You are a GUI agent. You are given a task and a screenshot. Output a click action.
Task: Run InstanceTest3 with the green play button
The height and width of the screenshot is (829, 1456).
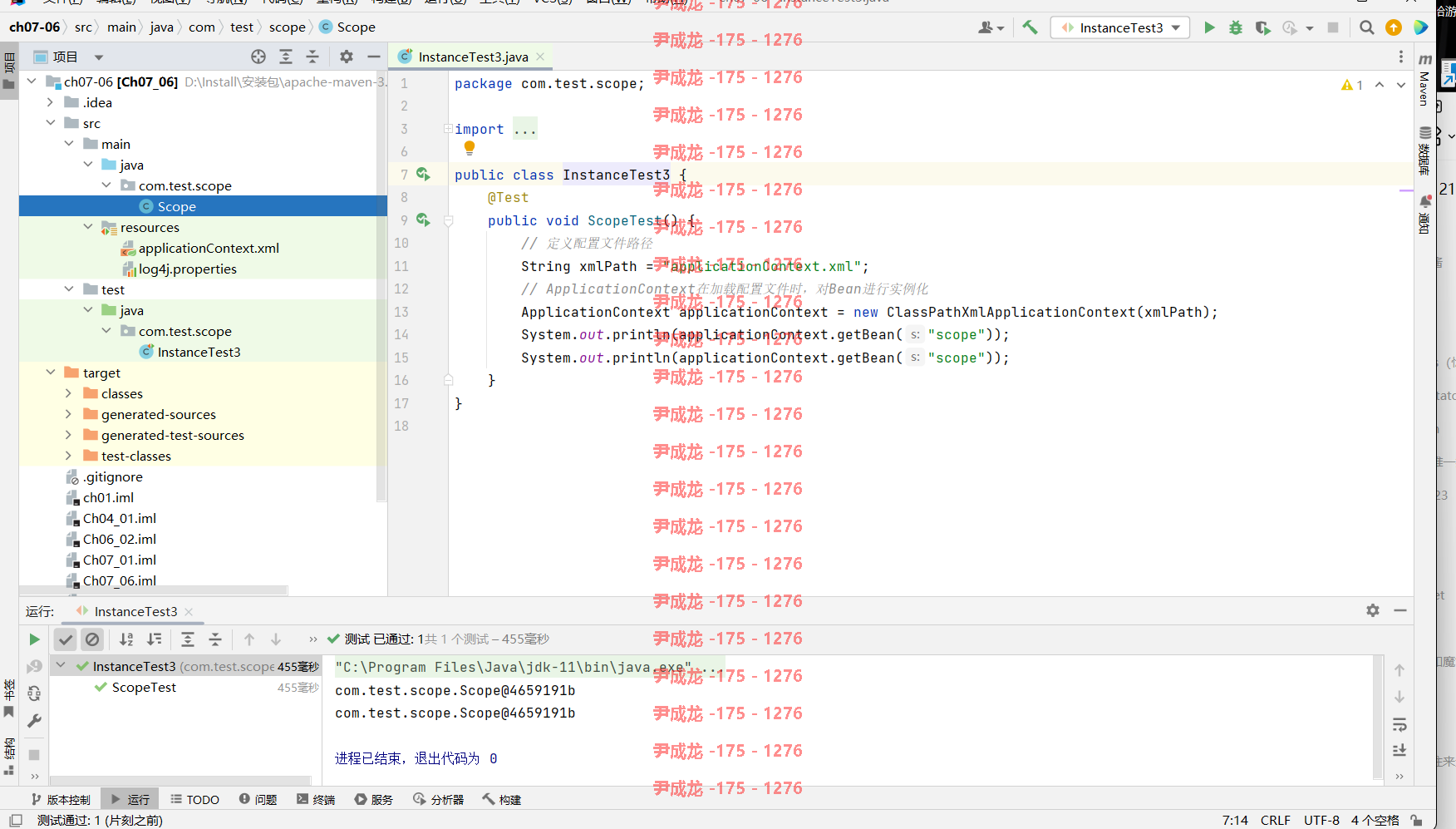pyautogui.click(x=1209, y=27)
